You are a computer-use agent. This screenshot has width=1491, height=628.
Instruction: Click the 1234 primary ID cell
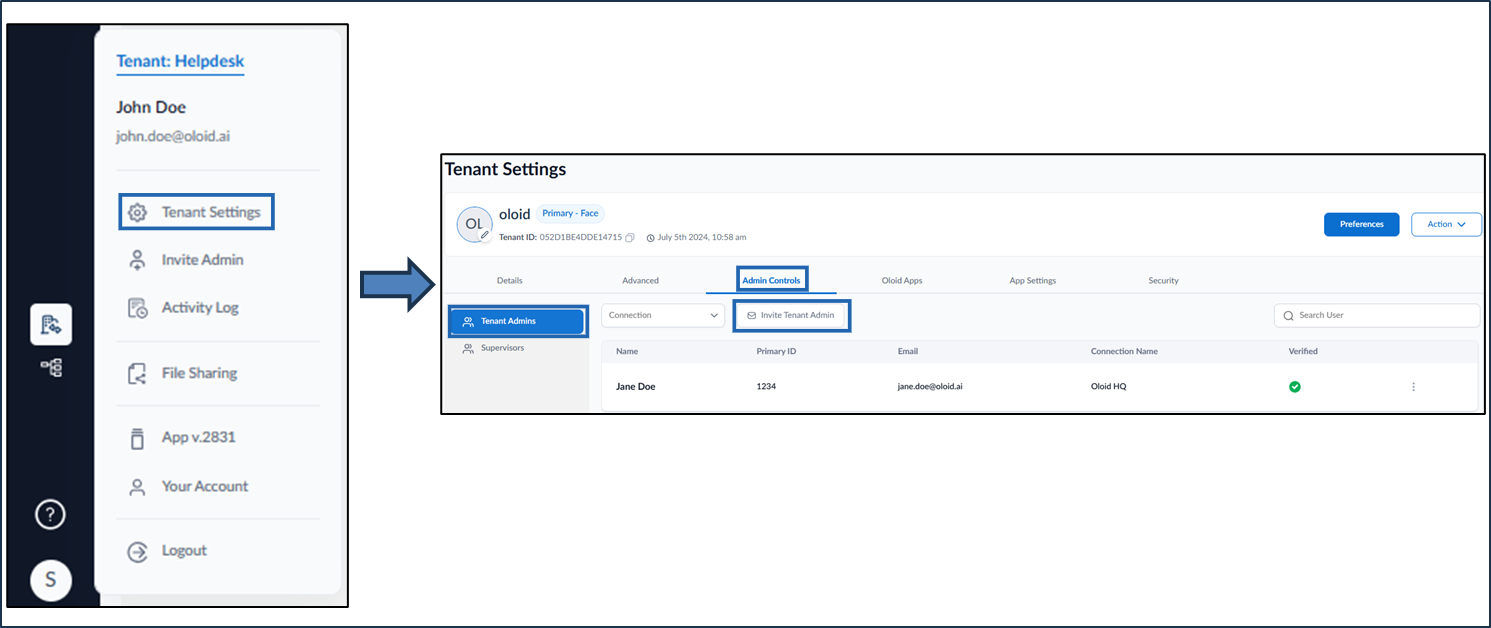[x=766, y=386]
